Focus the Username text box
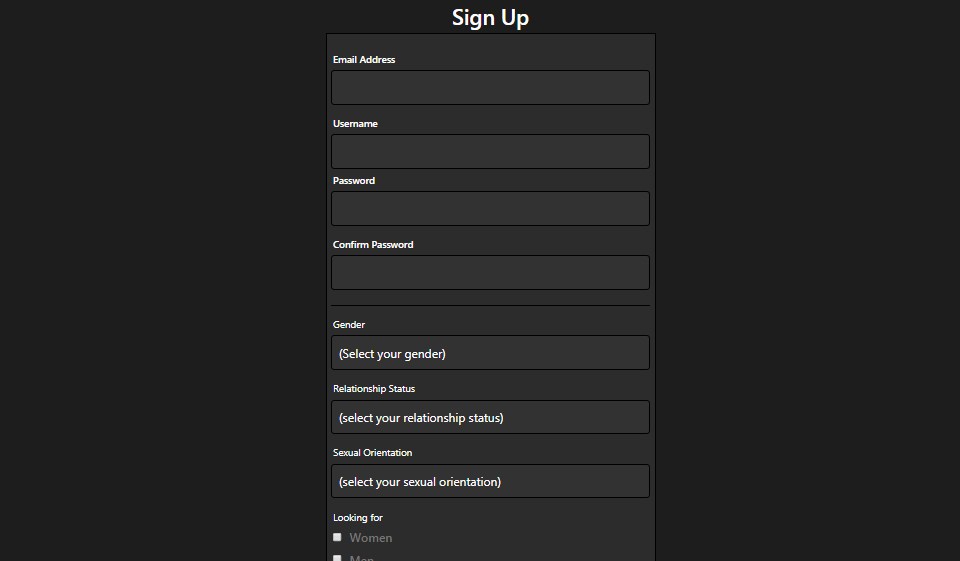This screenshot has width=960, height=561. coord(490,152)
